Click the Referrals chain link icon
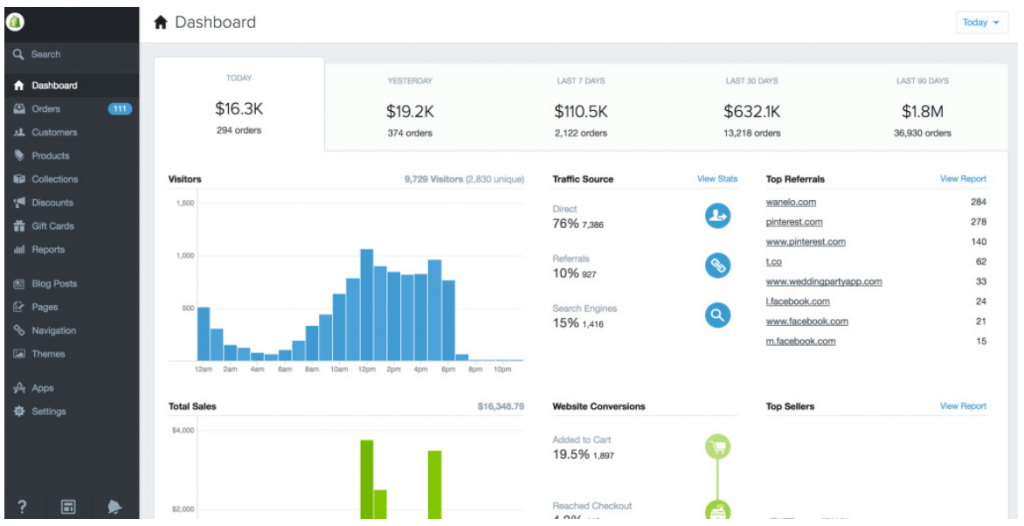1024x526 pixels. tap(717, 264)
